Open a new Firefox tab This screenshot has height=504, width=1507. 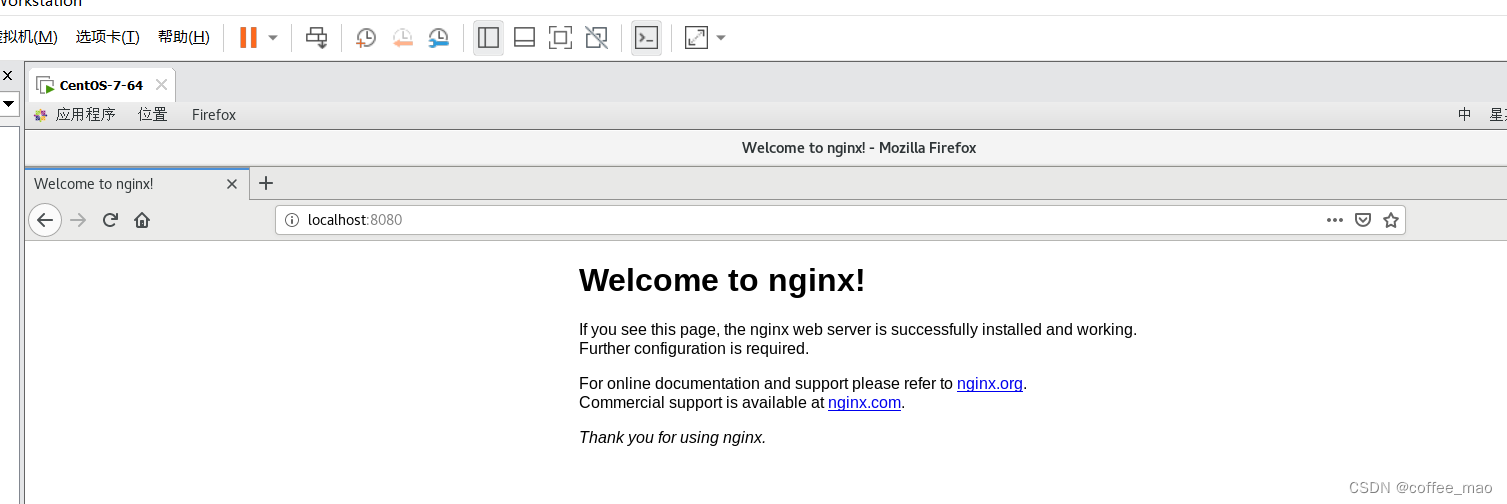coord(266,183)
